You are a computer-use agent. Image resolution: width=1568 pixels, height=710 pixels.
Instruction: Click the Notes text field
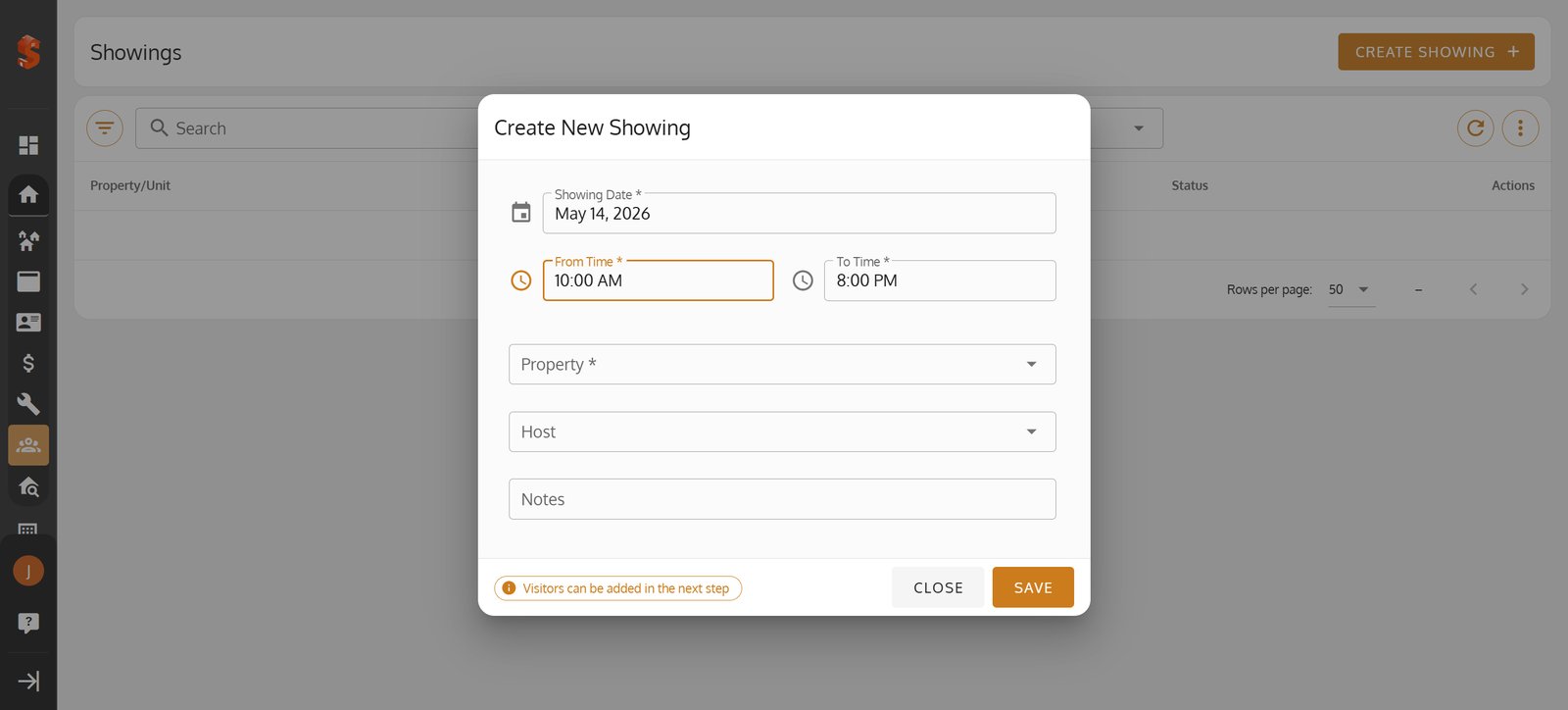(782, 499)
